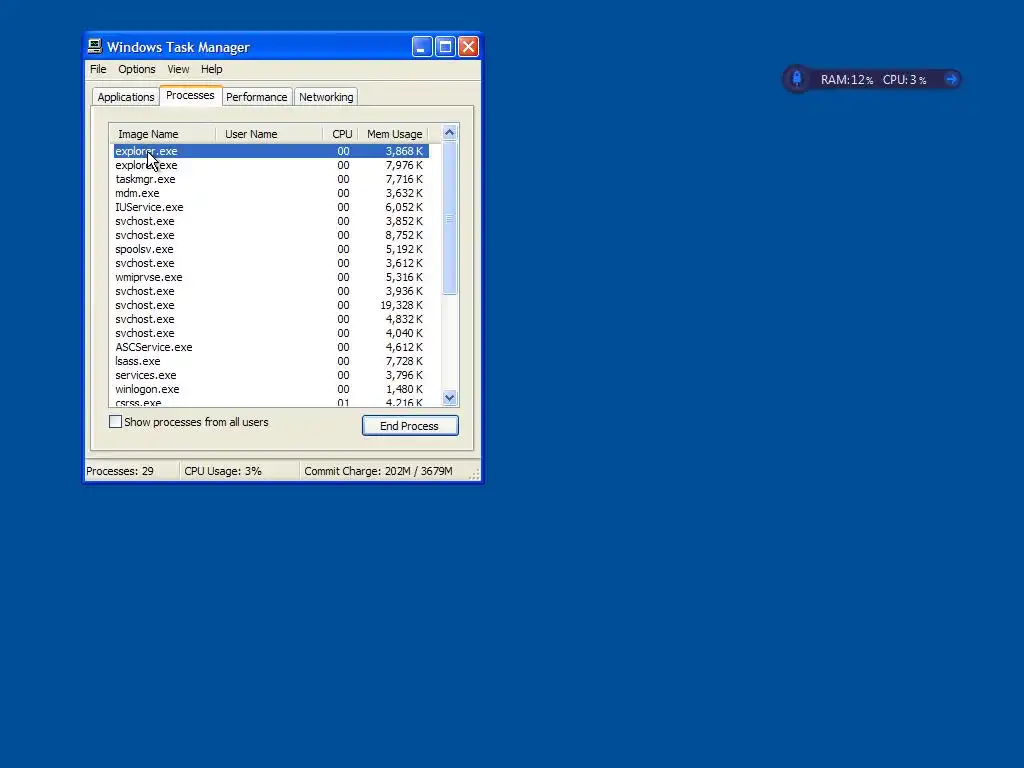Open the View menu
The width and height of the screenshot is (1024, 768).
click(178, 69)
